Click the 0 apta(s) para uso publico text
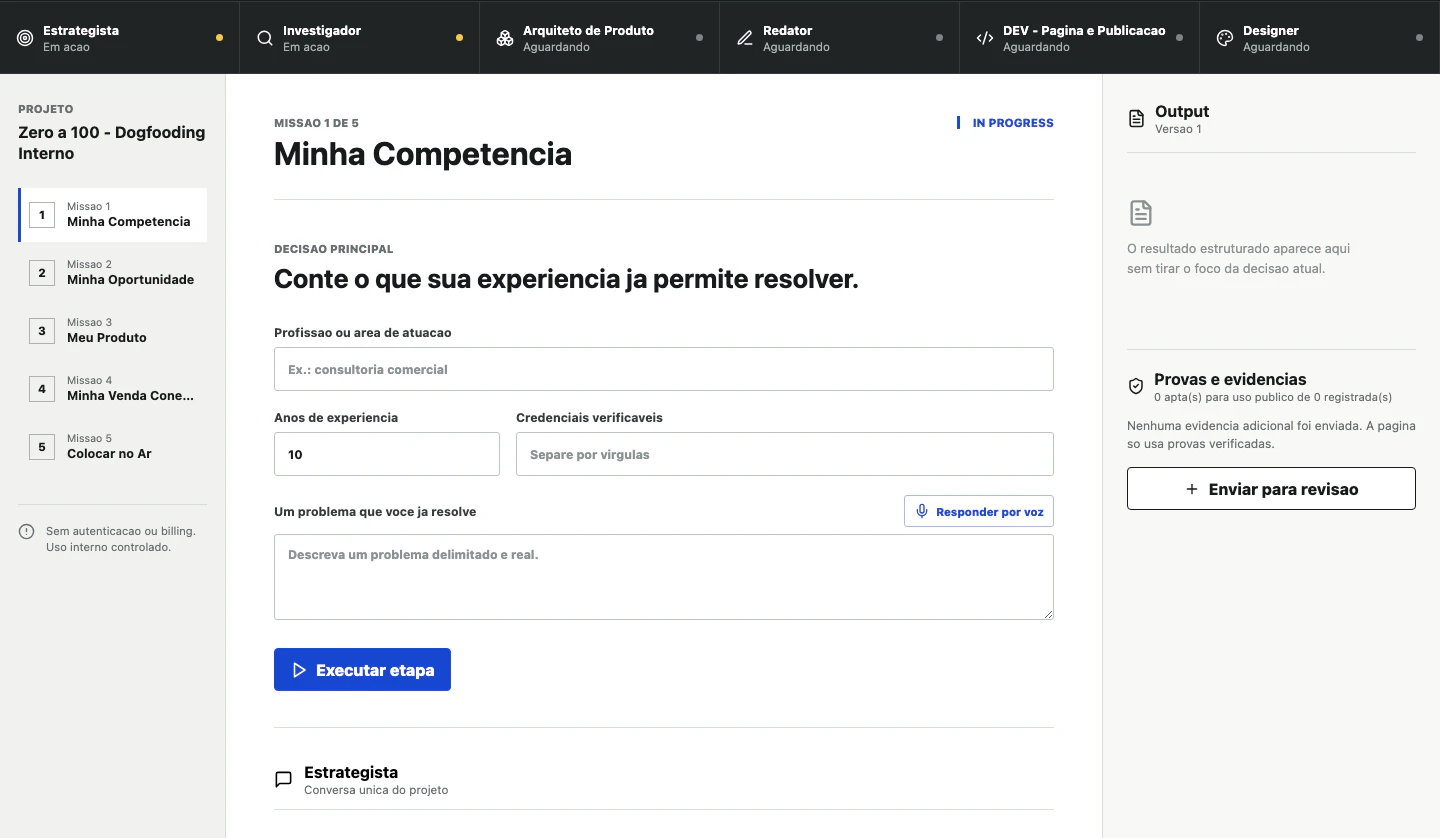Viewport: 1440px width, 838px height. (x=1273, y=397)
